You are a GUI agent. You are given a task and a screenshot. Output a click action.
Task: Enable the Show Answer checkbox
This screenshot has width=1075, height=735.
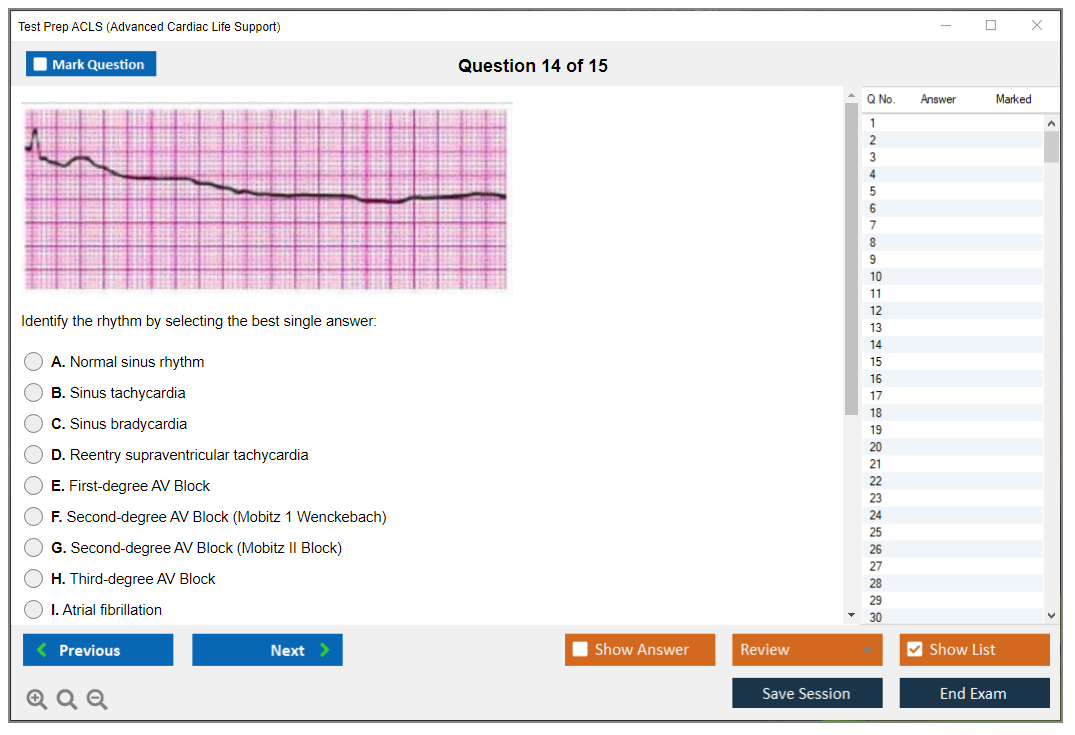click(x=581, y=650)
